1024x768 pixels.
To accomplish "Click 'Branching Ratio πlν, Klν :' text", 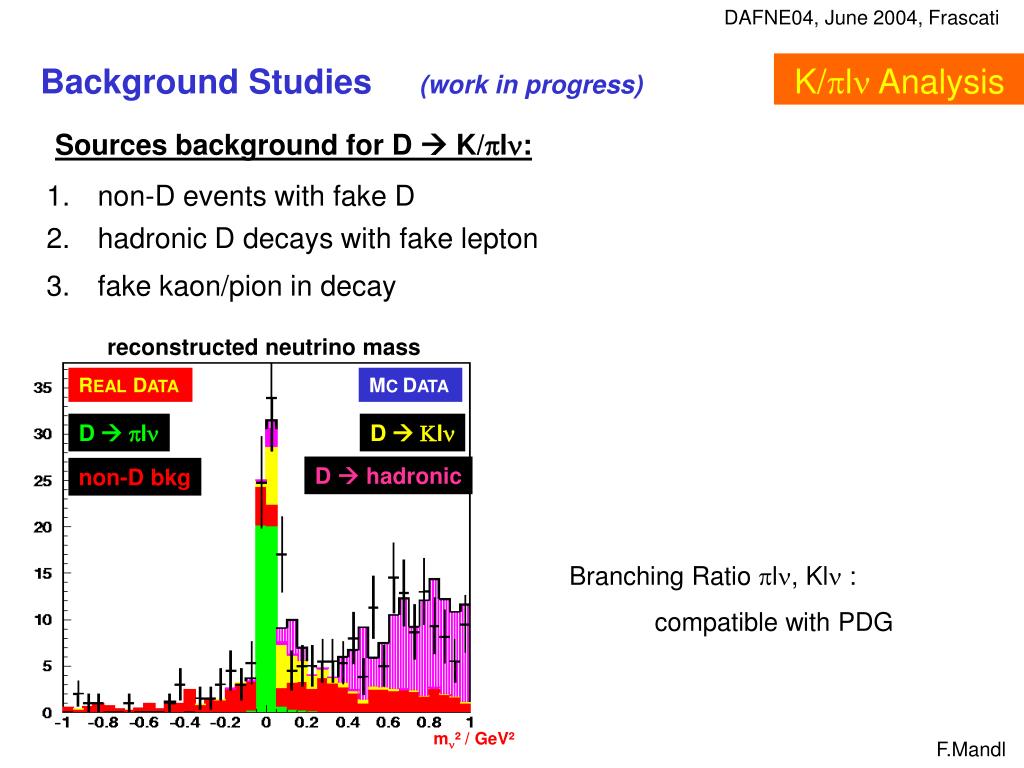I will (x=712, y=577).
